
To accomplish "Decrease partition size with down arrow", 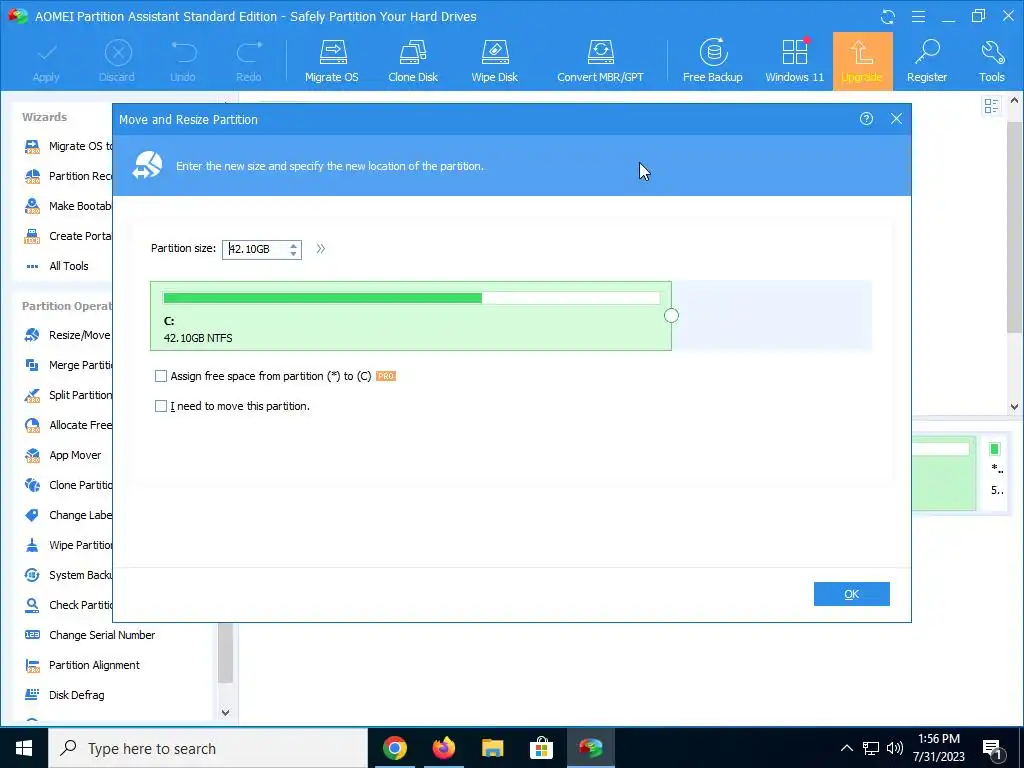I will coord(293,253).
